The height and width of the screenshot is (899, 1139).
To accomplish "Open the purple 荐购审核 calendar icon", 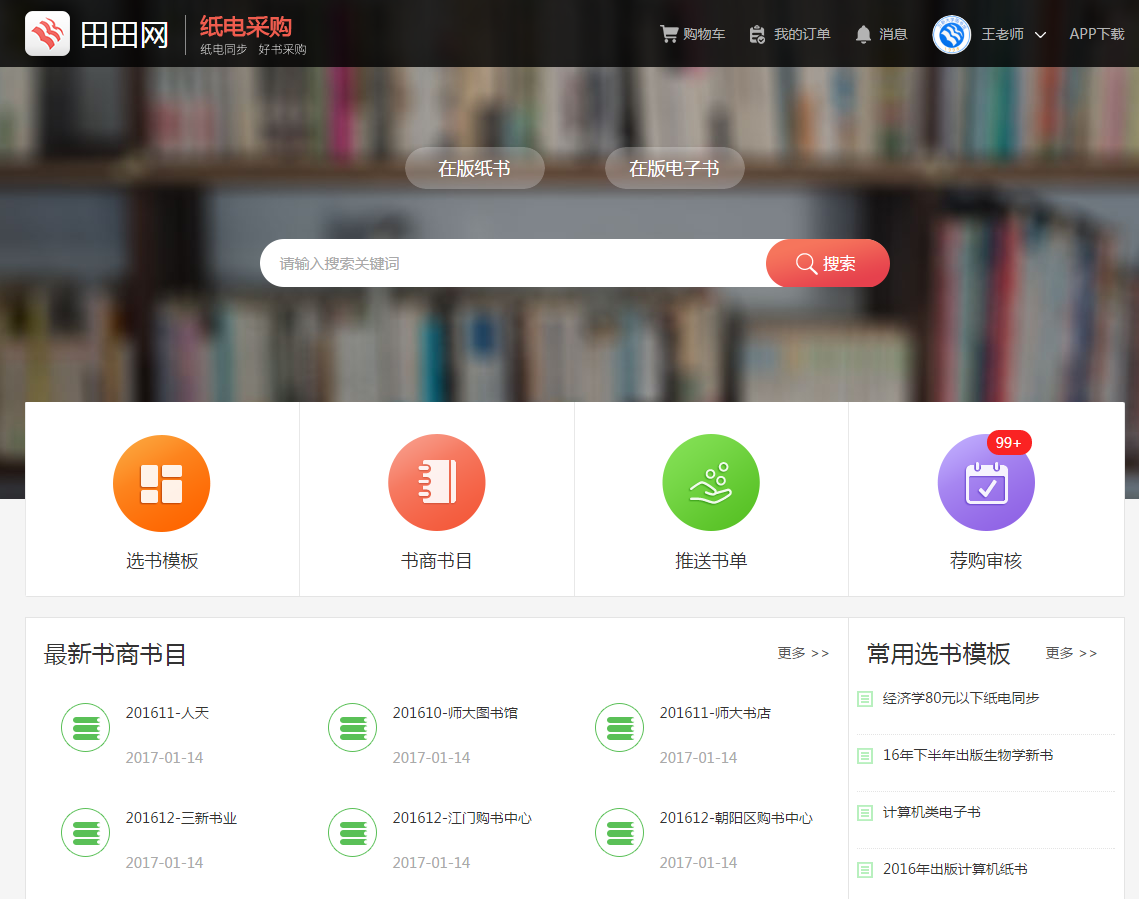I will 986,483.
